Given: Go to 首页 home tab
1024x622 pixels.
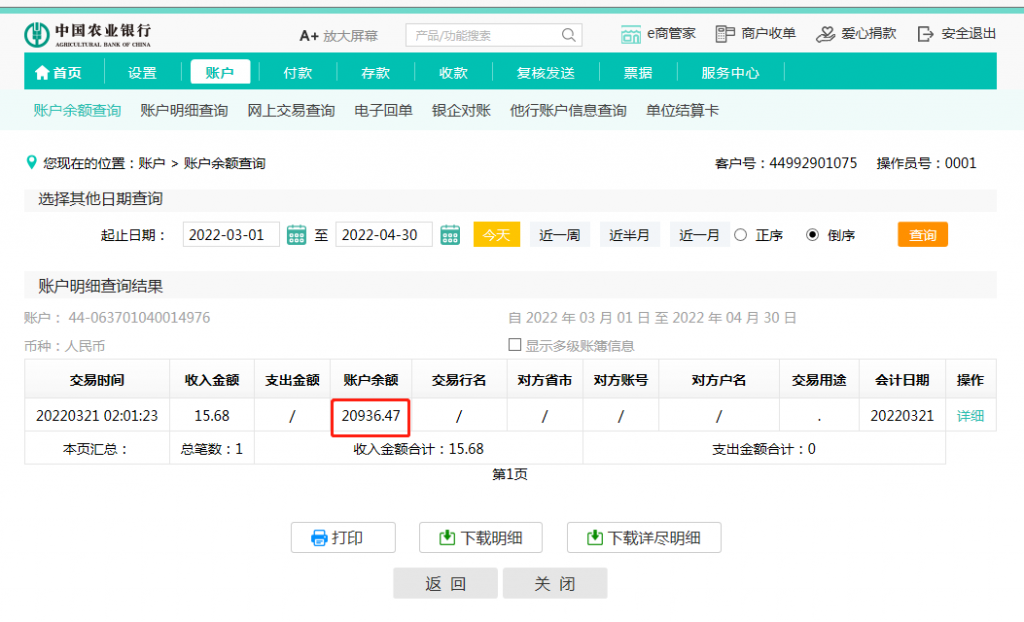Looking at the screenshot, I should (58, 73).
